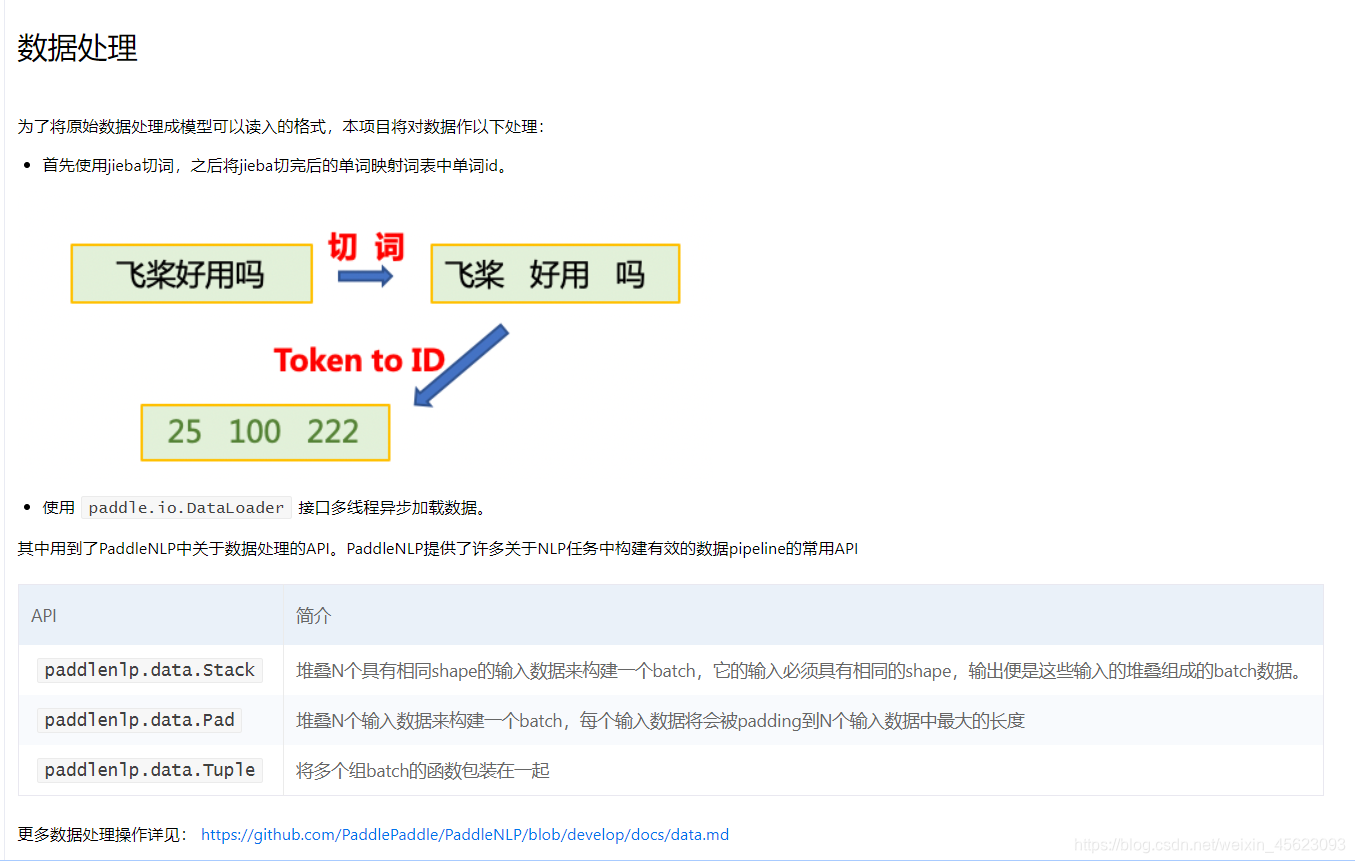Click the segmented 飞桨 好用 吗 box
Viewport: 1355px width, 863px height.
(555, 273)
